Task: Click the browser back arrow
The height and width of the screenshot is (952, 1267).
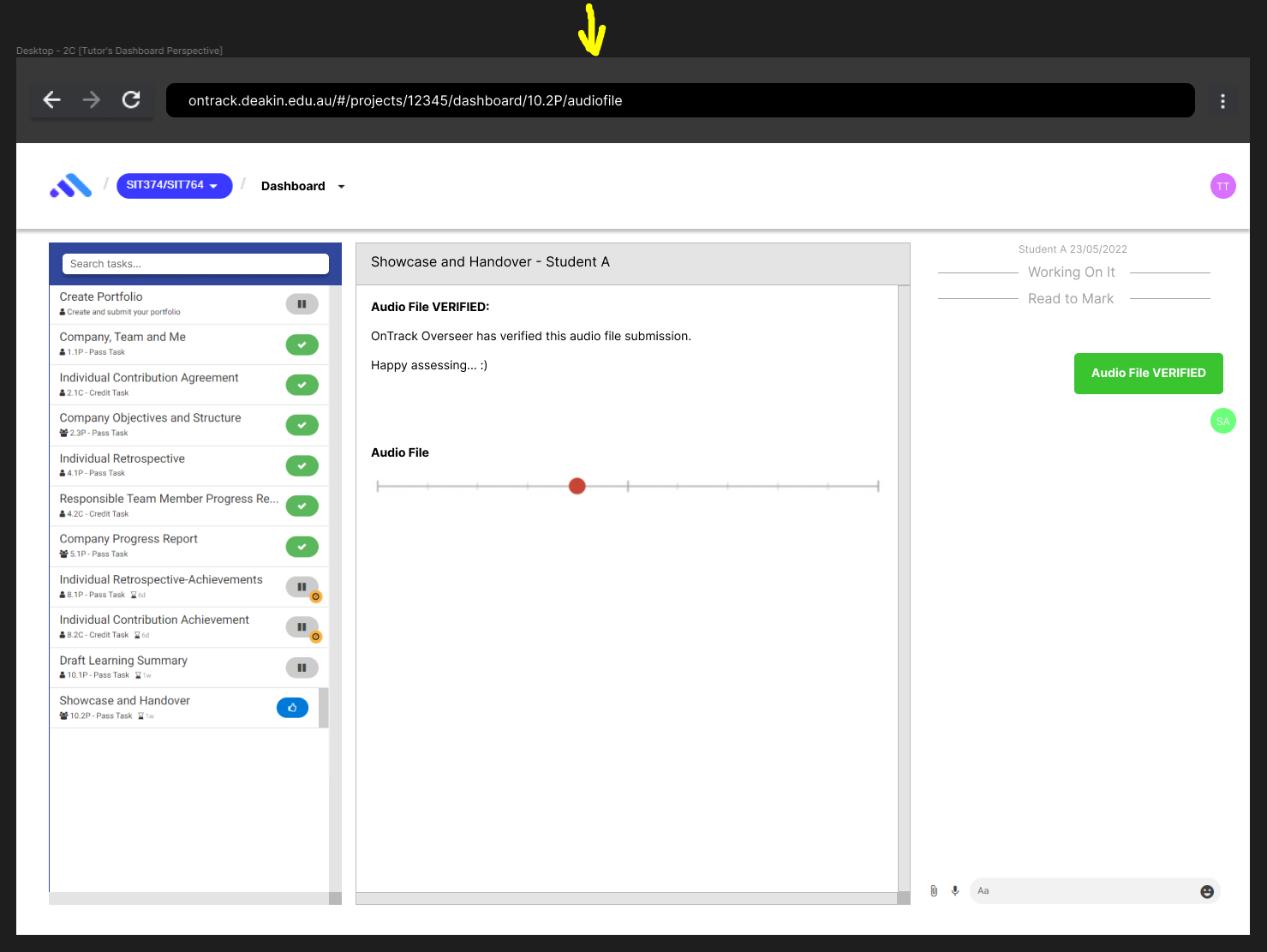Action: click(x=52, y=100)
